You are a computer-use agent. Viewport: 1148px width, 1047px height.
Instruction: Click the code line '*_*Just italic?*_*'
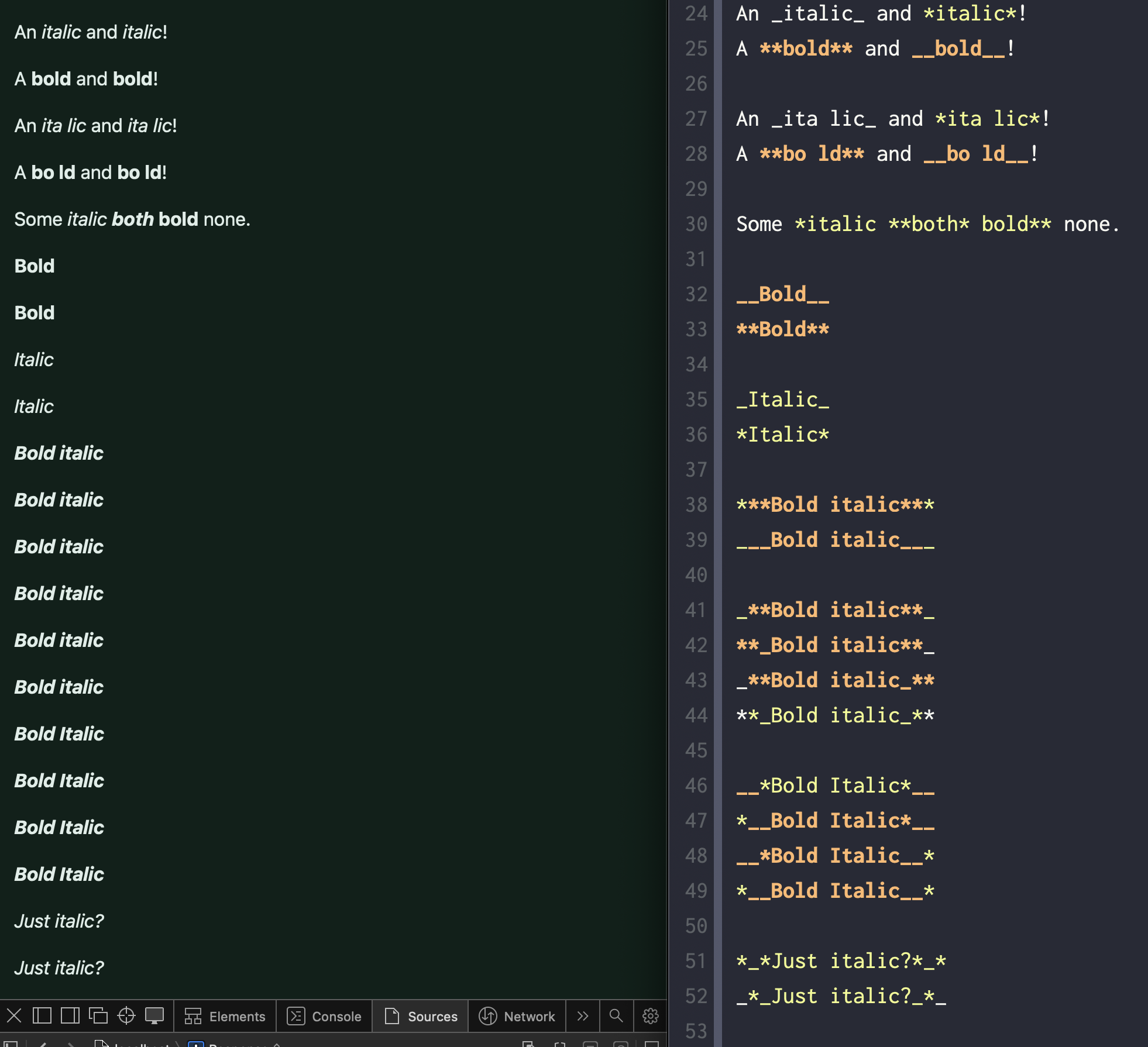click(841, 961)
